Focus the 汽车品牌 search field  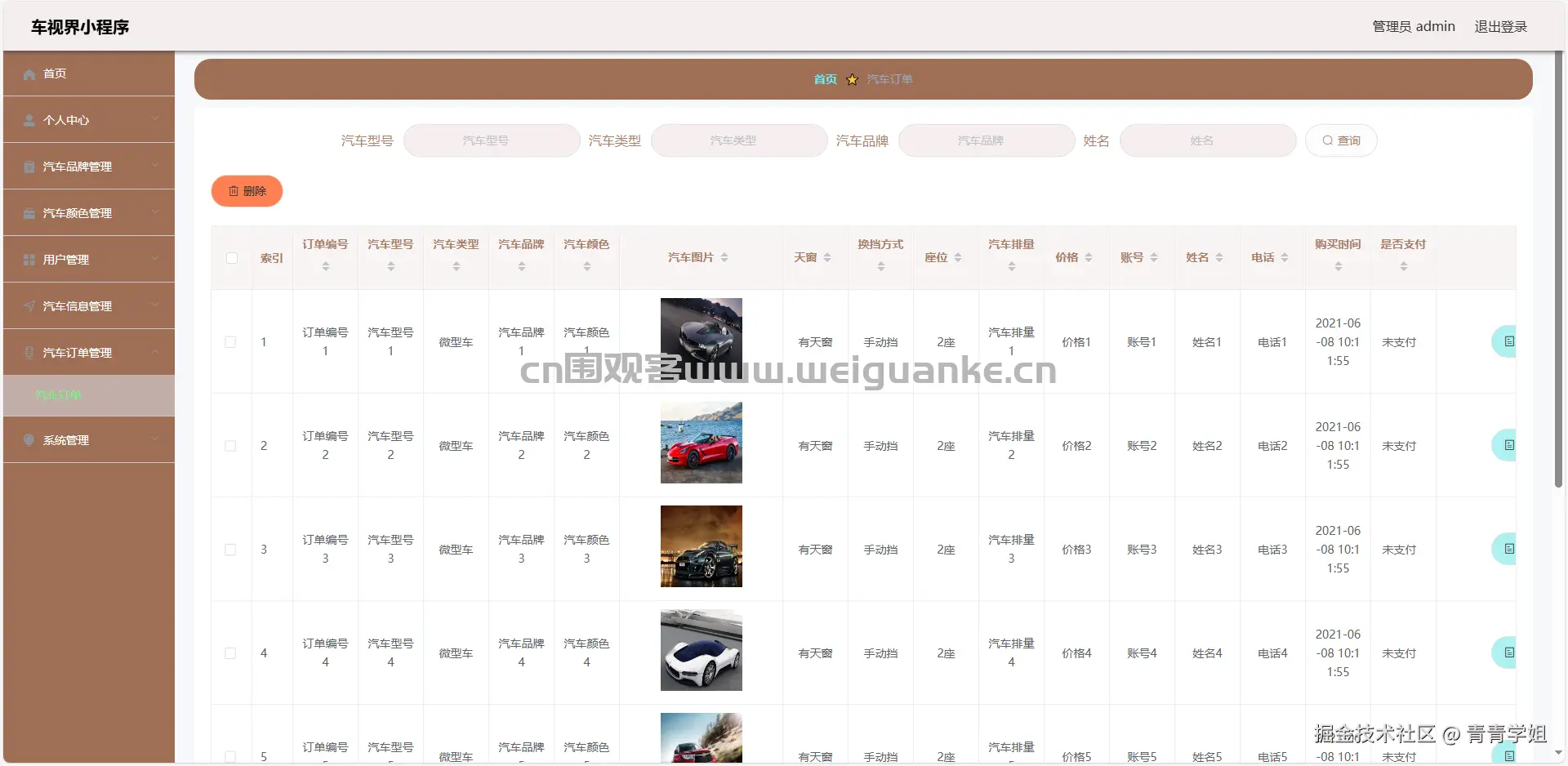click(987, 140)
